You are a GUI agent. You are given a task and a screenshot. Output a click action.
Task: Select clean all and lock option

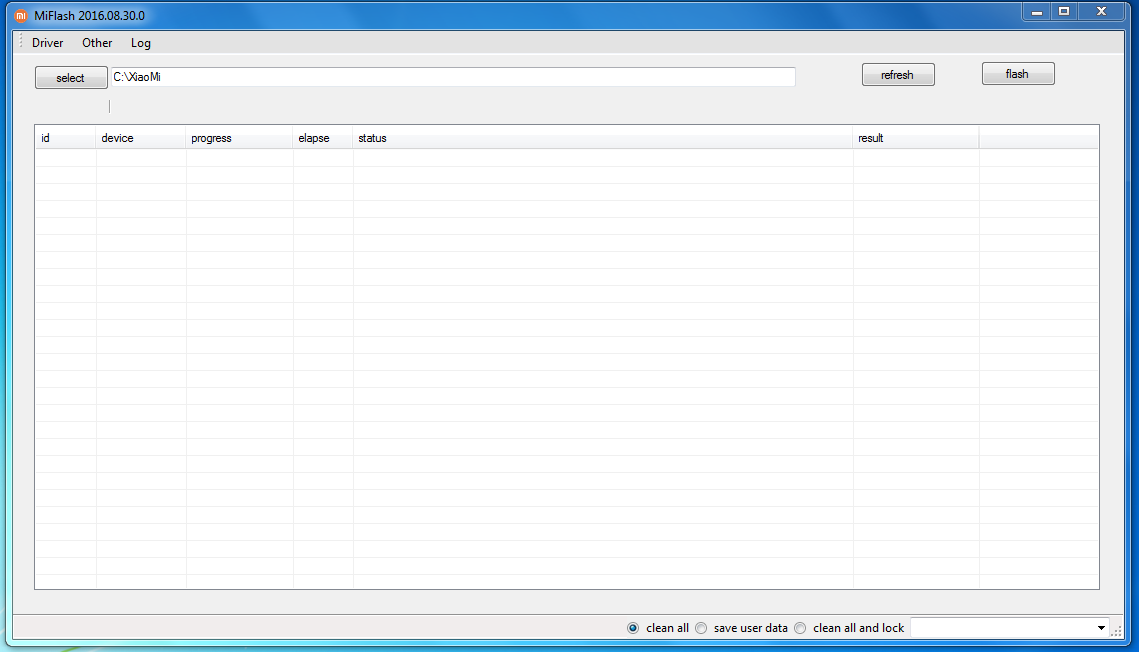pos(800,628)
